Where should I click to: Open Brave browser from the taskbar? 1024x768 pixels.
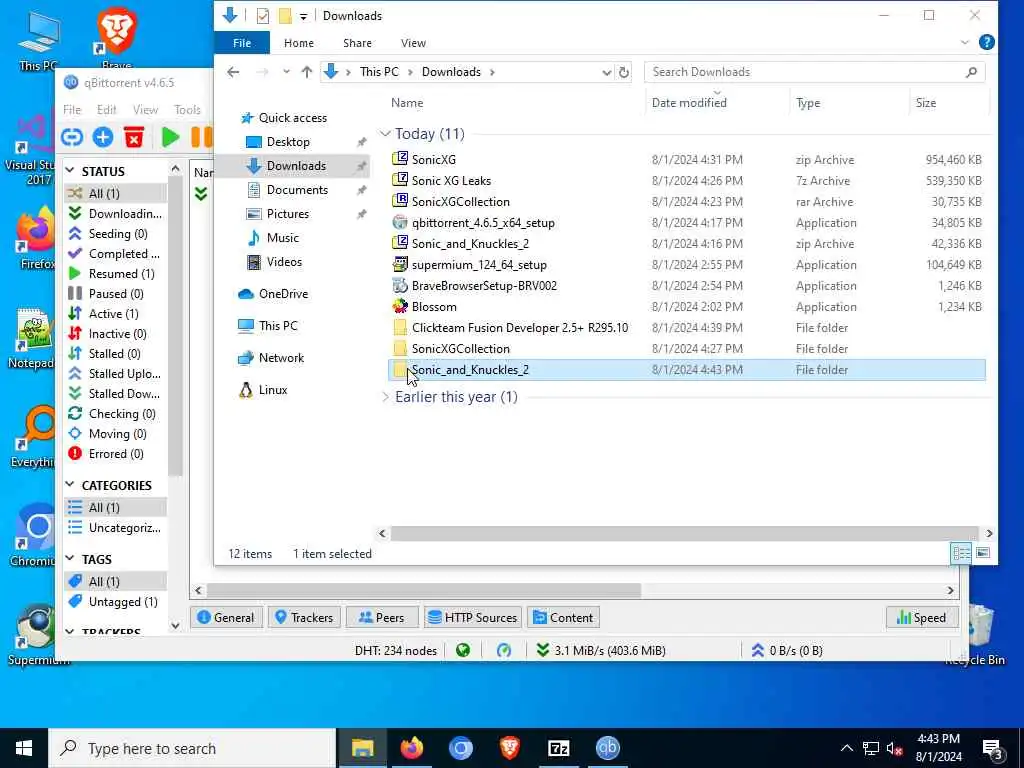pyautogui.click(x=509, y=748)
